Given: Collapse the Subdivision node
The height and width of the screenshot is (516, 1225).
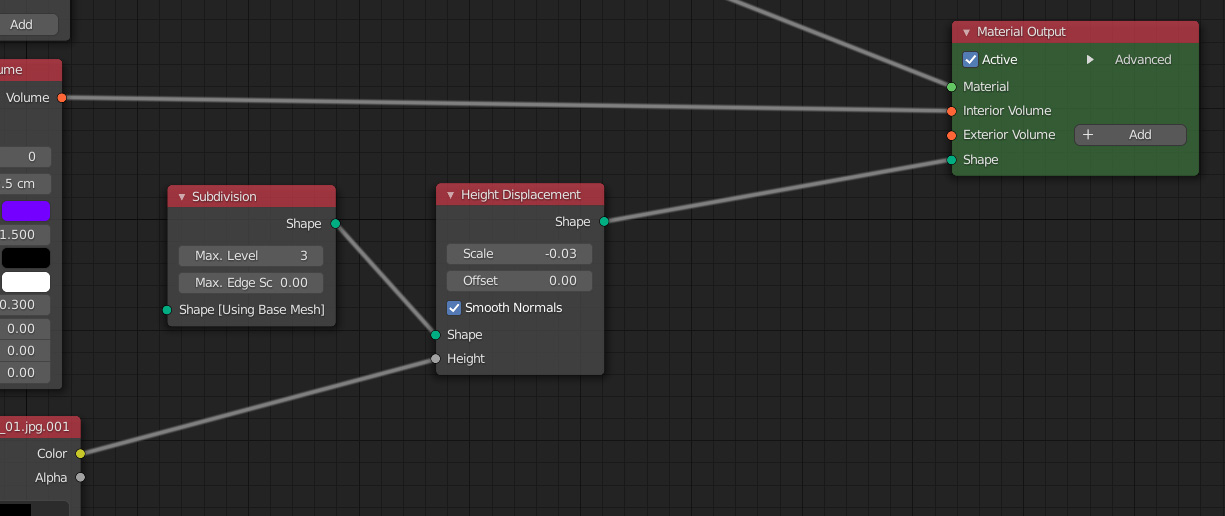Looking at the screenshot, I should [x=182, y=197].
